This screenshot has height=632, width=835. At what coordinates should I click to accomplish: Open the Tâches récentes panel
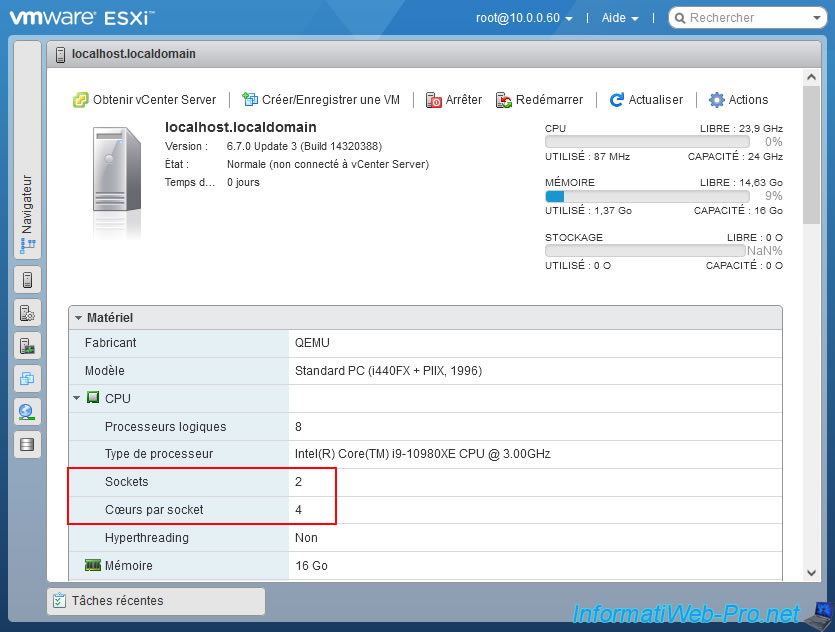point(155,601)
